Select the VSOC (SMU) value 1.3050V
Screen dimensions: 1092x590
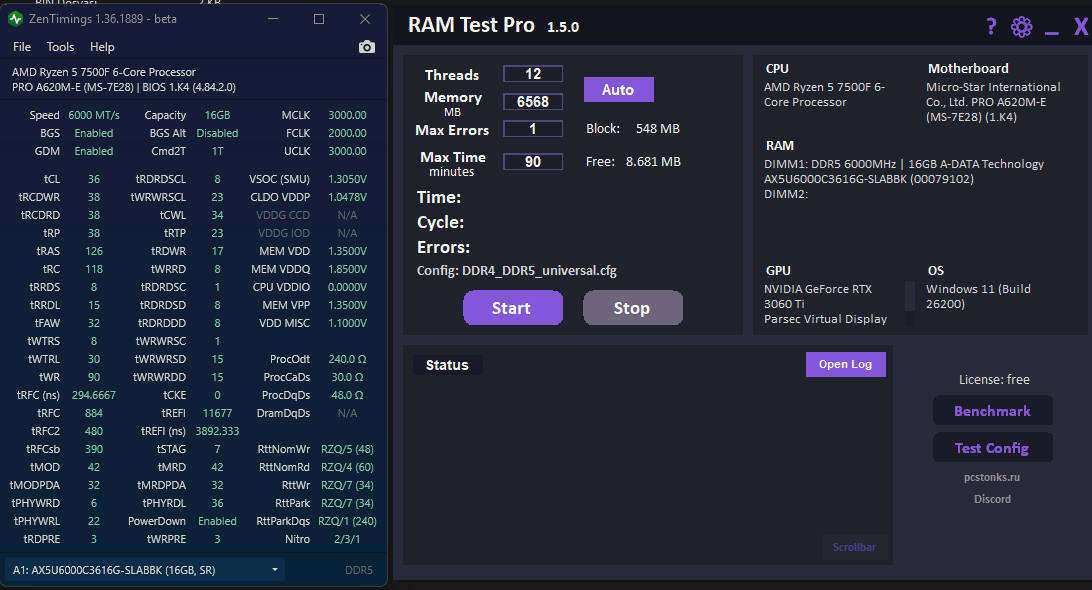[348, 179]
